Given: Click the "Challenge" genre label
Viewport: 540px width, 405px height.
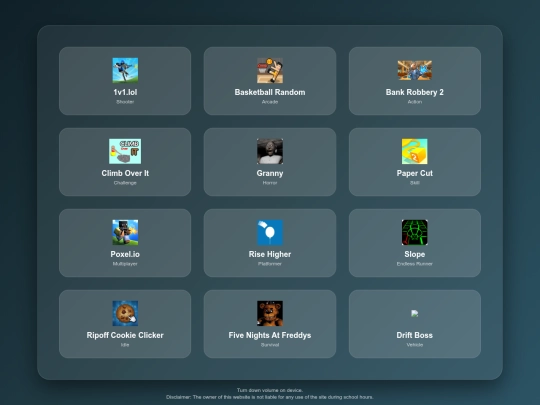Looking at the screenshot, I should [x=125, y=183].
